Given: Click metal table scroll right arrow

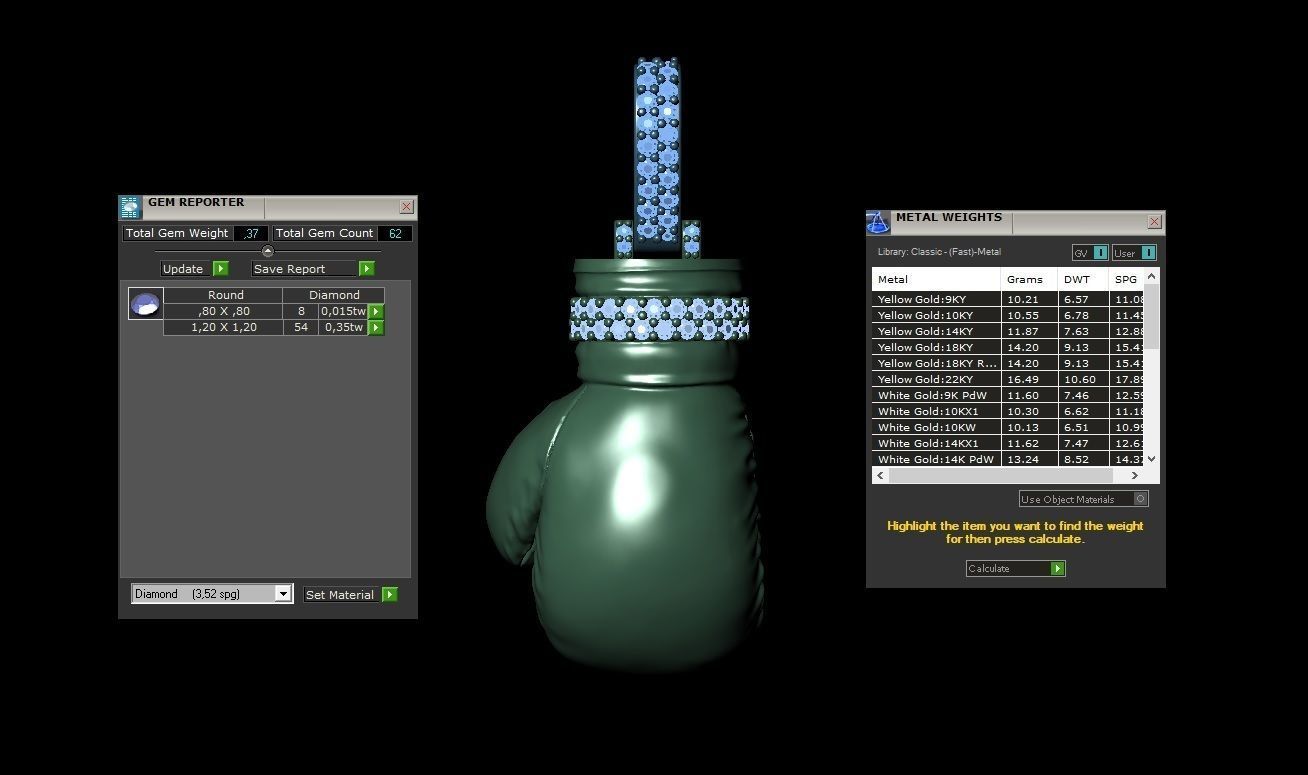Looking at the screenshot, I should coord(1134,475).
